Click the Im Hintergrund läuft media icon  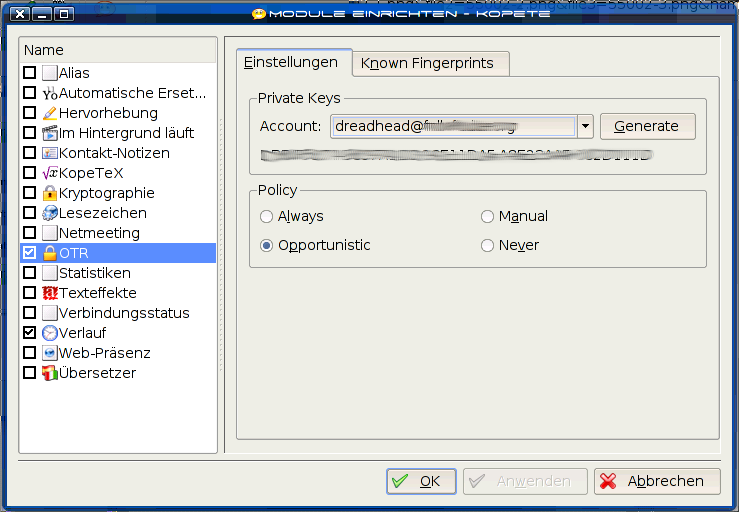coord(49,133)
